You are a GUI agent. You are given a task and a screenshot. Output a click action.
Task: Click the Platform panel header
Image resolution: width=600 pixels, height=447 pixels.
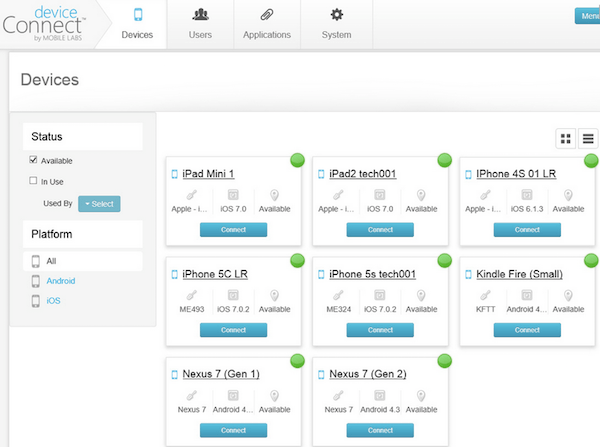coord(83,234)
